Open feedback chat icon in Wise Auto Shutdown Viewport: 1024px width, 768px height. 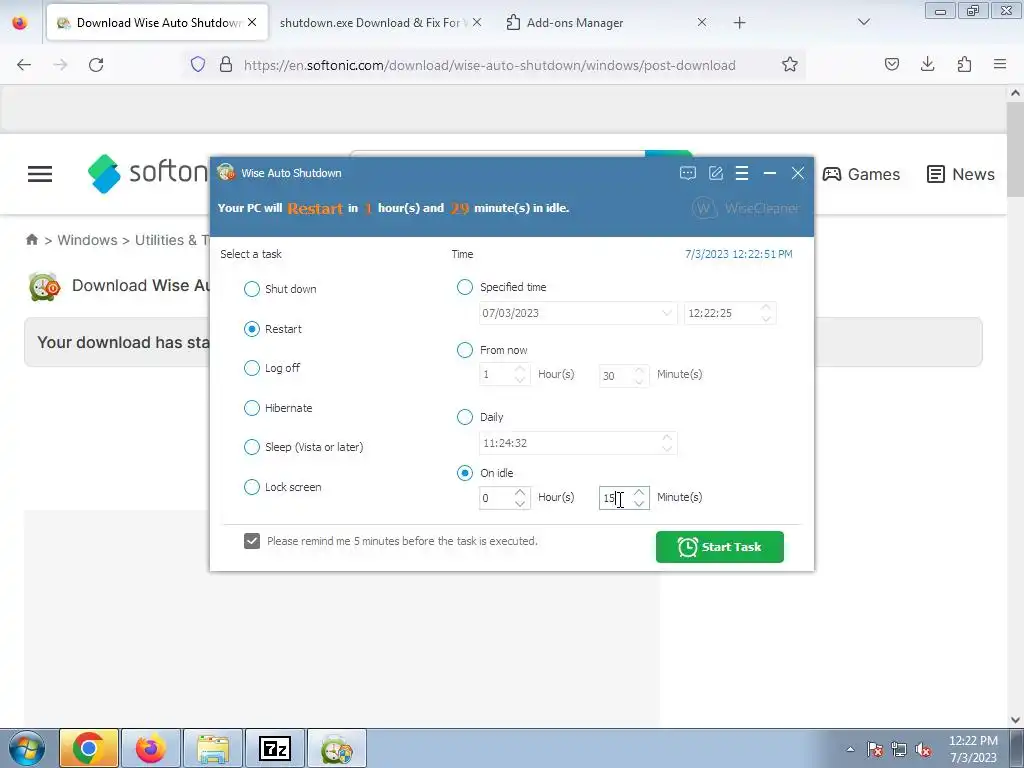[x=688, y=173]
